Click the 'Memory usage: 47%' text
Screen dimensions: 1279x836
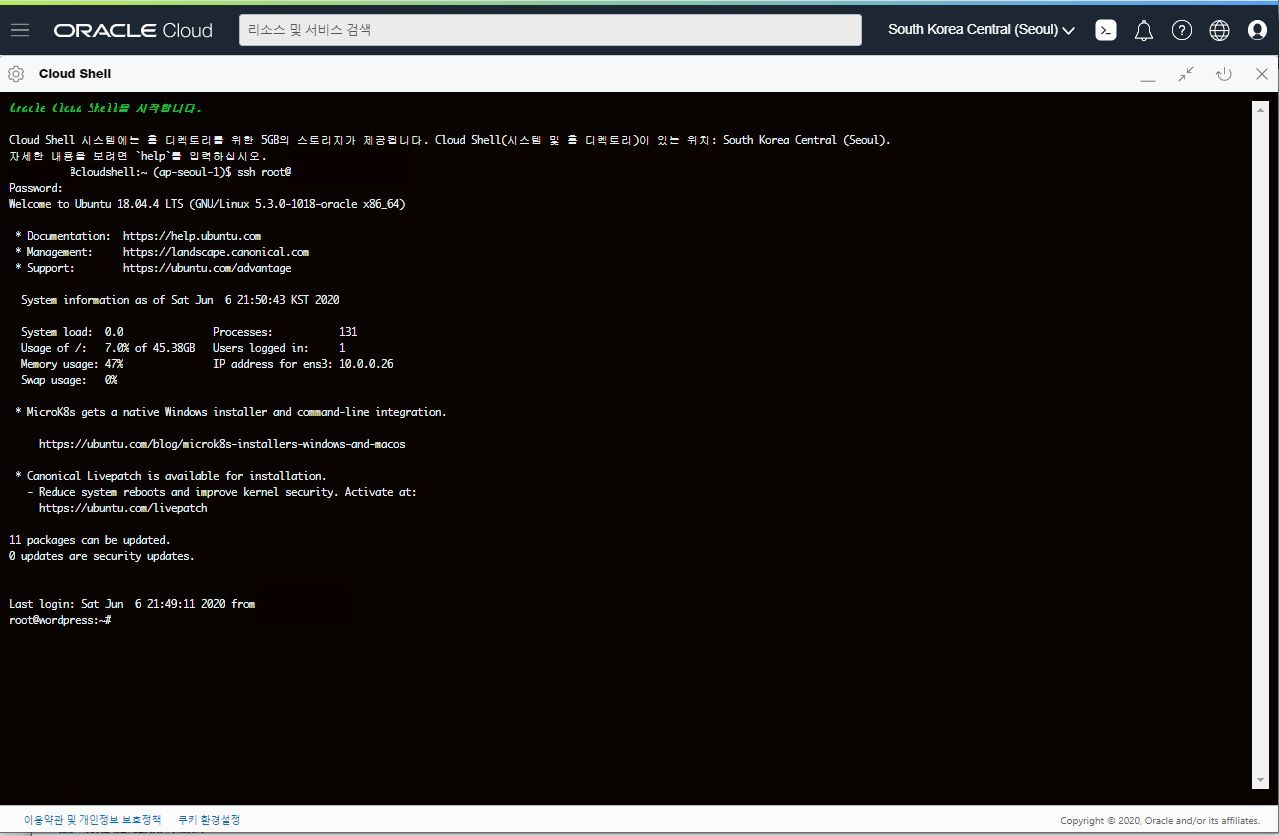(72, 364)
